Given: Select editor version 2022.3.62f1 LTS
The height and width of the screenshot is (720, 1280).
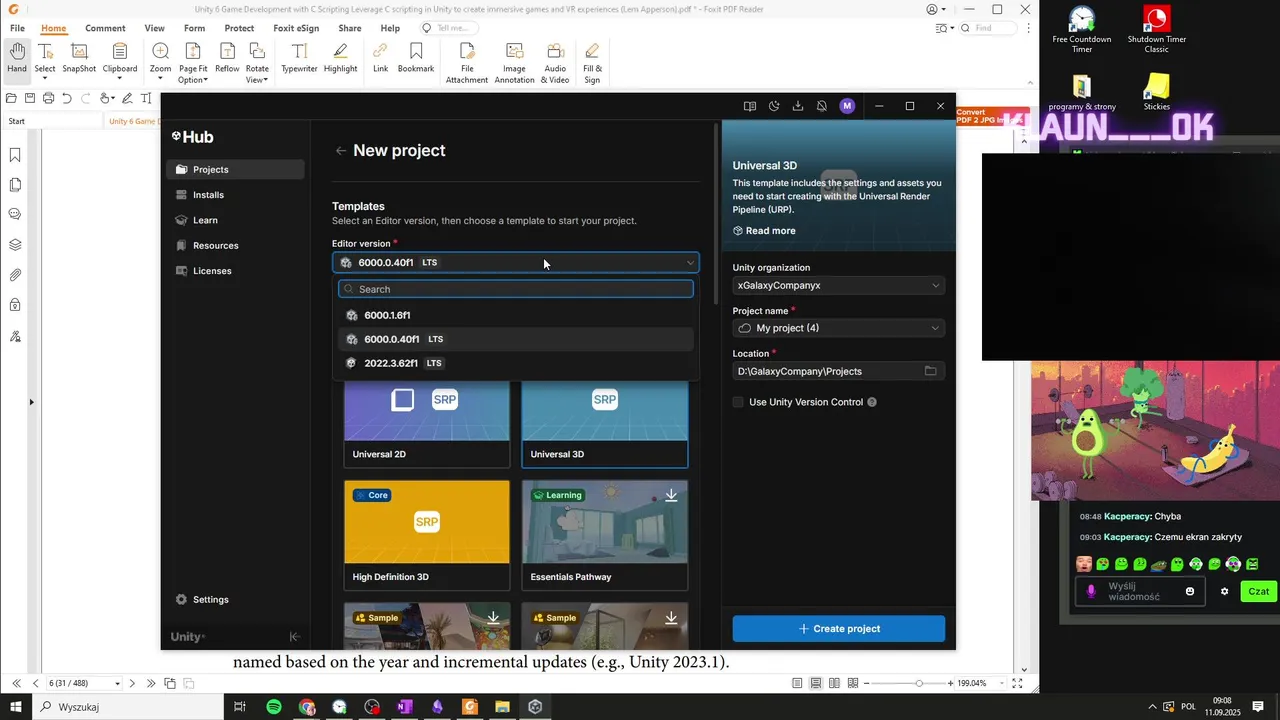Looking at the screenshot, I should 515,363.
